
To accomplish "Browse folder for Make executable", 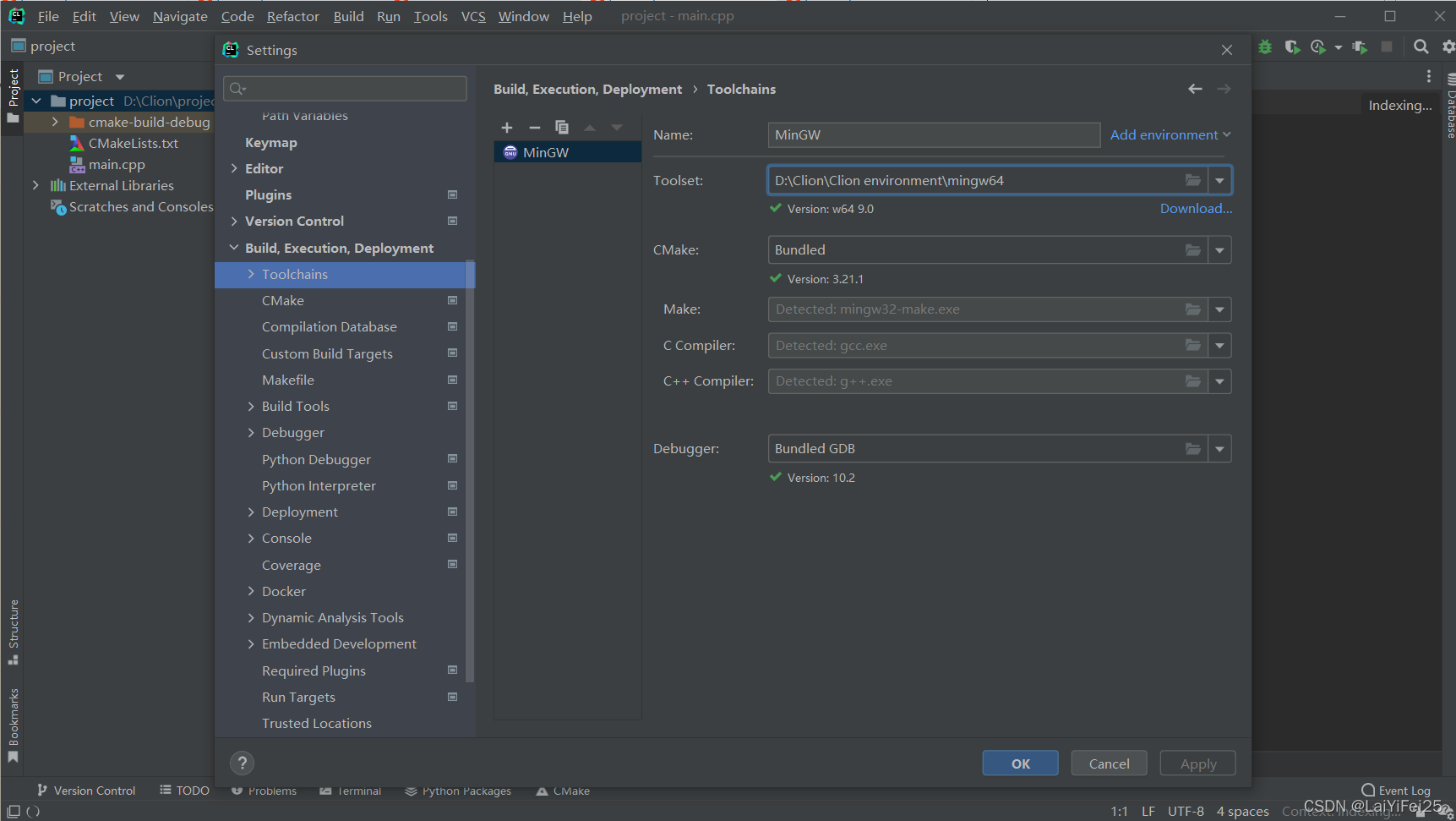I will pyautogui.click(x=1192, y=309).
